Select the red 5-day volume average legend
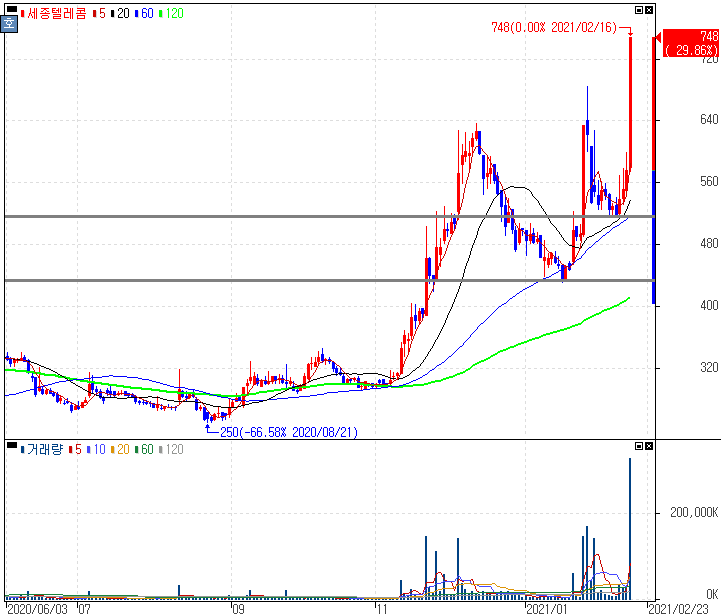The width and height of the screenshot is (721, 615). [75, 449]
